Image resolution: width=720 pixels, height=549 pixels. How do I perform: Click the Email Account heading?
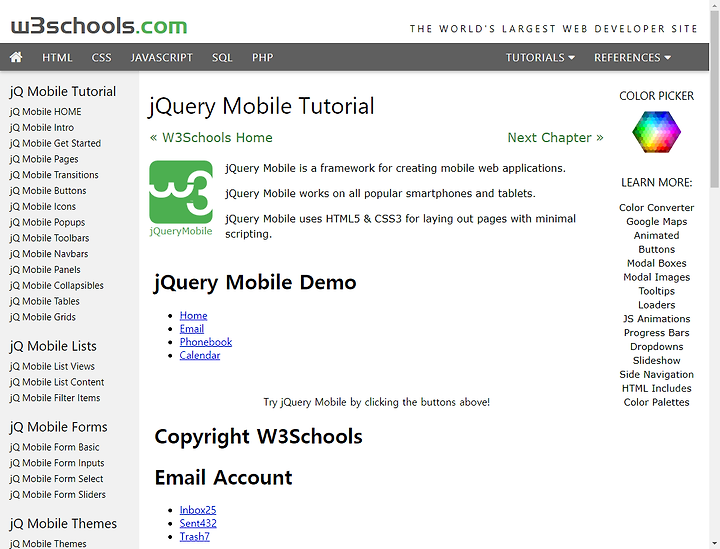223,477
